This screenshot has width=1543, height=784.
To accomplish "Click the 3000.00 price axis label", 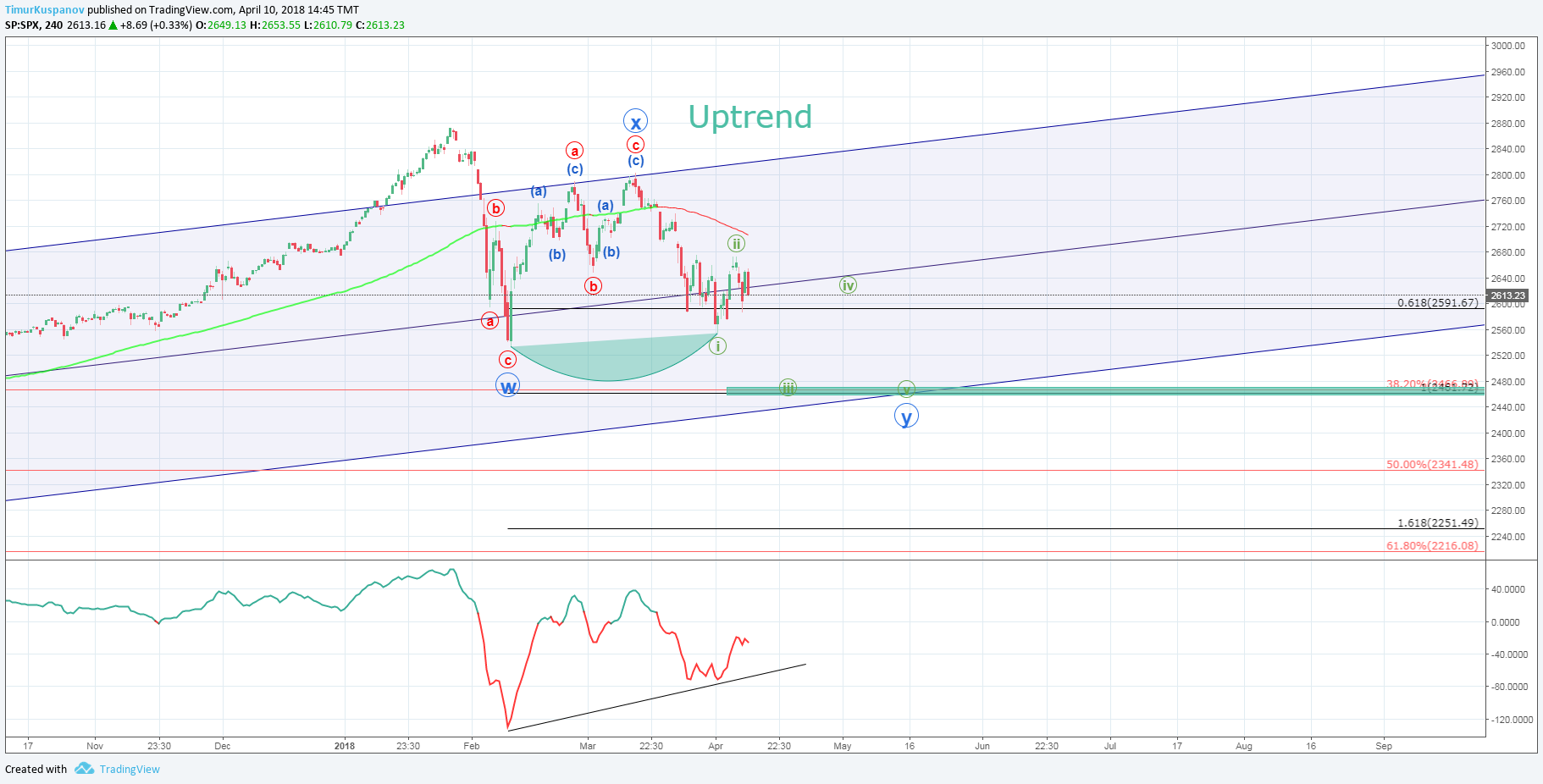I will click(1508, 46).
